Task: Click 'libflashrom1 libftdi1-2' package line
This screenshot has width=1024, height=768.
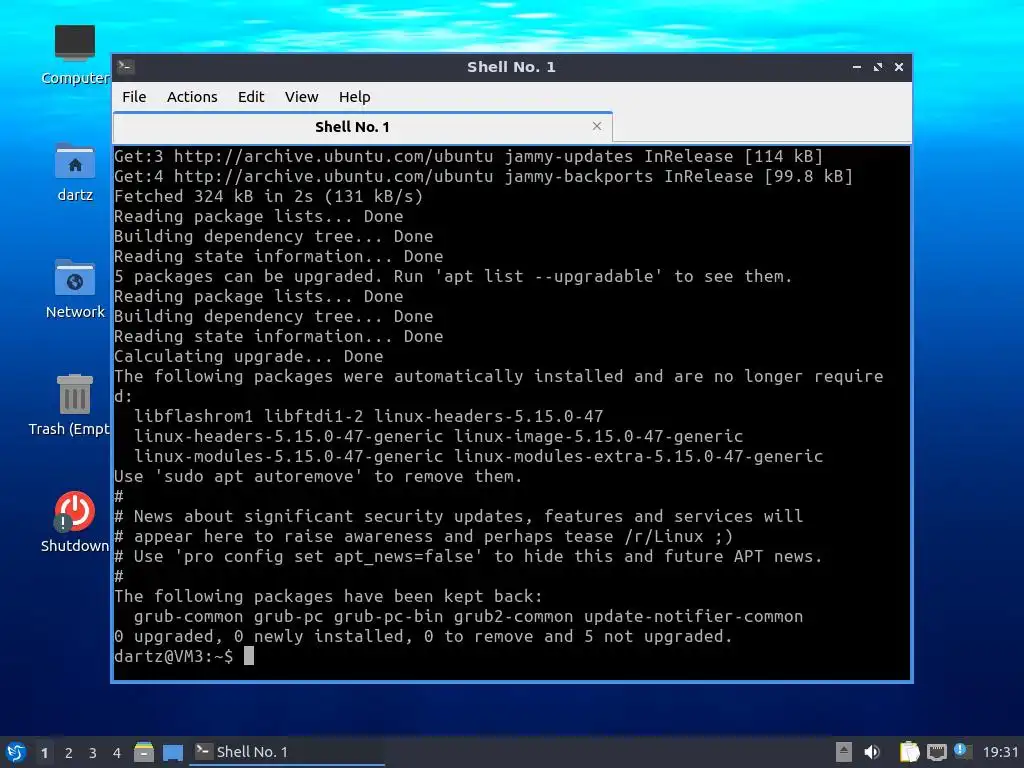Action: coord(368,417)
